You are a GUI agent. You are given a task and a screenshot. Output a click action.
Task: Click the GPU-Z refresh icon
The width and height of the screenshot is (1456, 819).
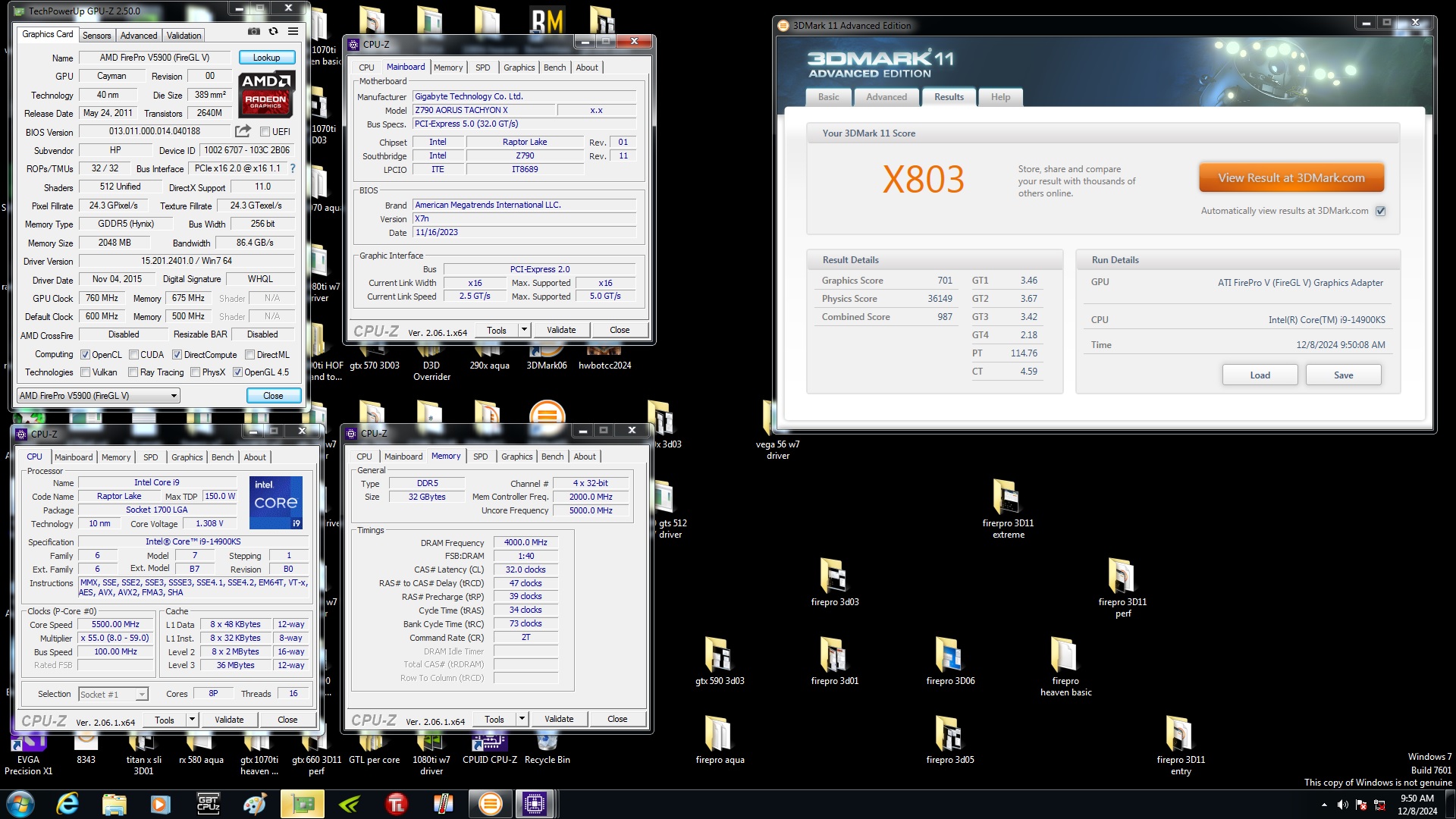click(x=273, y=32)
